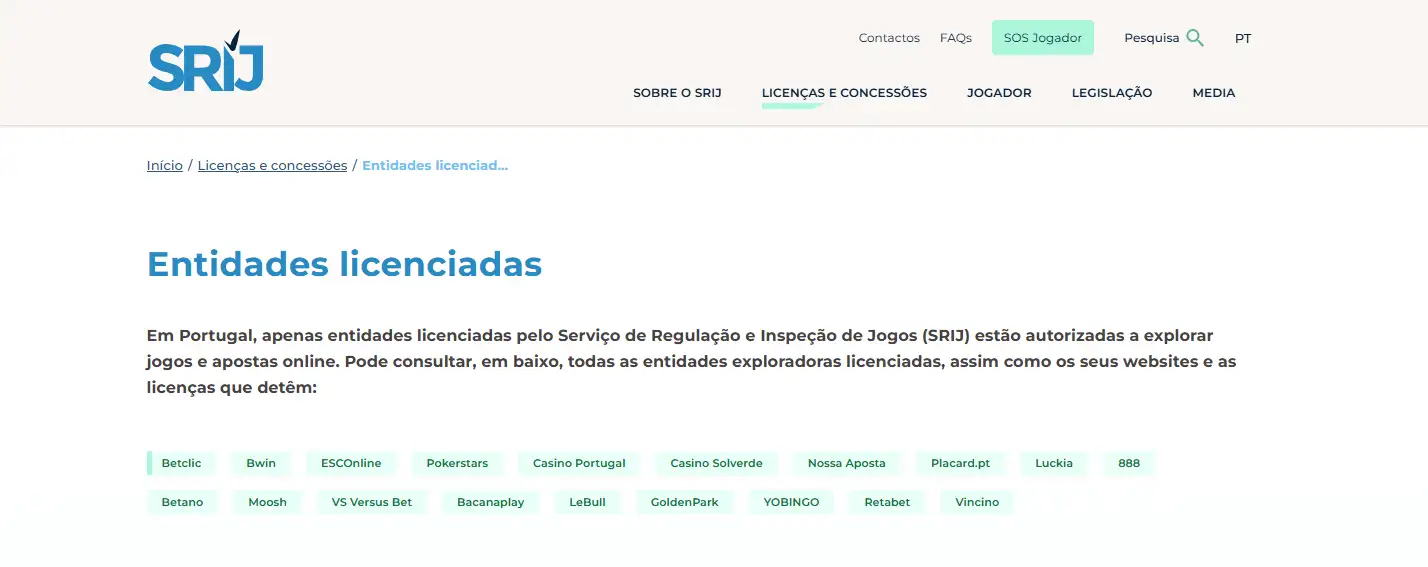Select the Moosh tag

[267, 502]
